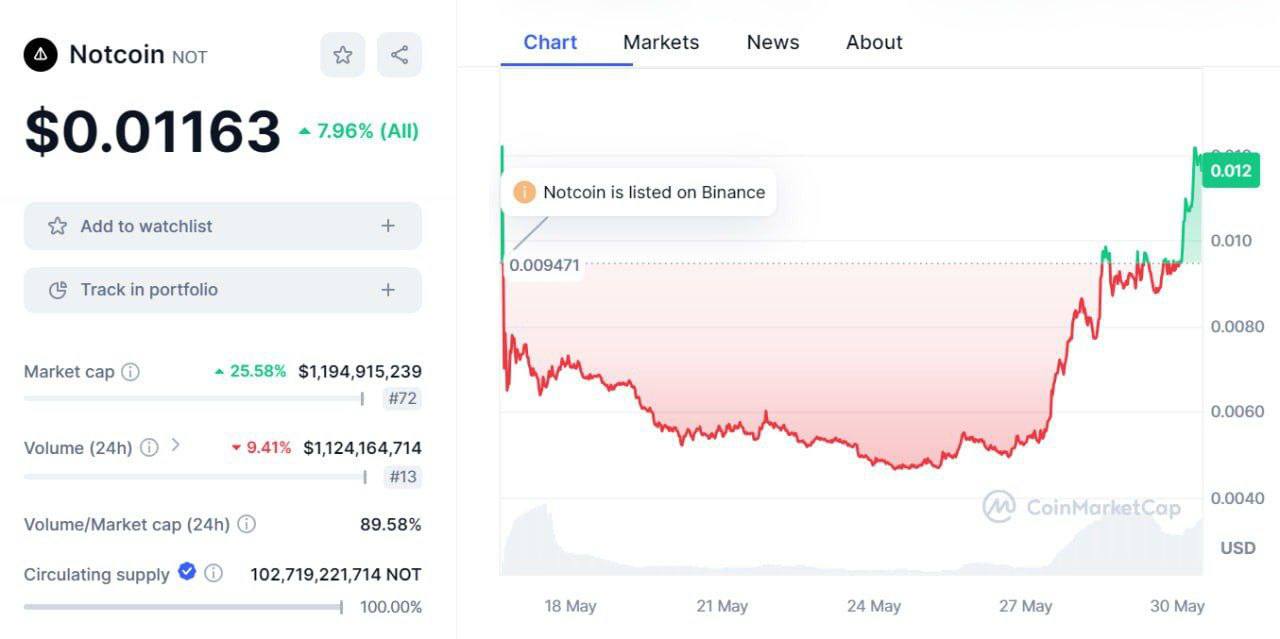The height and width of the screenshot is (639, 1280).
Task: Click plus sign on Track in portfolio
Action: (x=388, y=290)
